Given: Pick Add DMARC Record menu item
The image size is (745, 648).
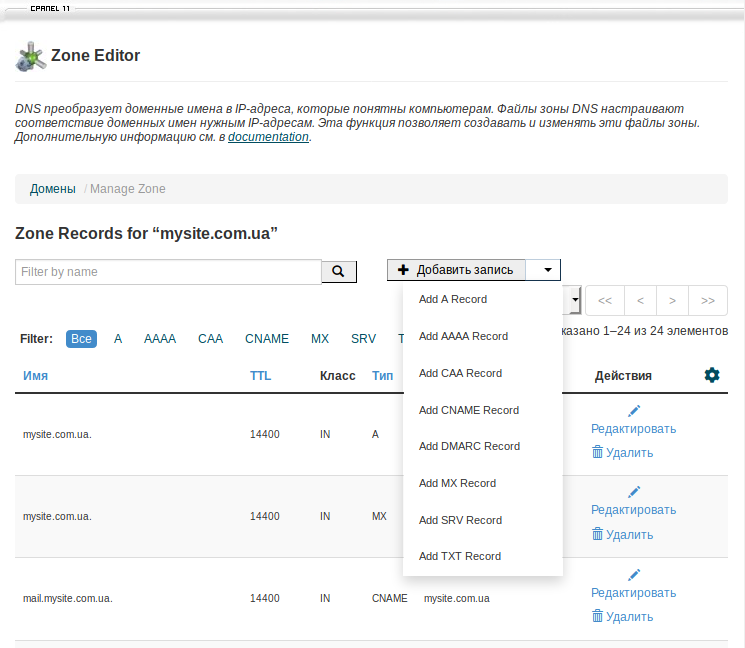Looking at the screenshot, I should tap(469, 446).
